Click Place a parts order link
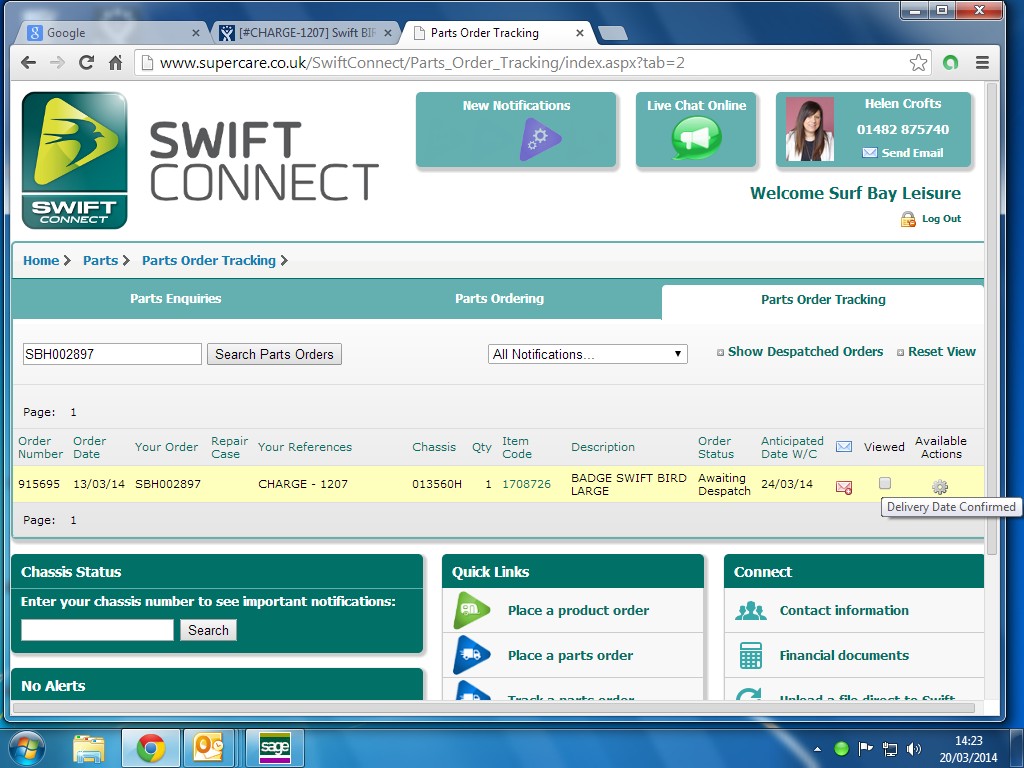Screen dimensions: 1024x768 pos(570,655)
